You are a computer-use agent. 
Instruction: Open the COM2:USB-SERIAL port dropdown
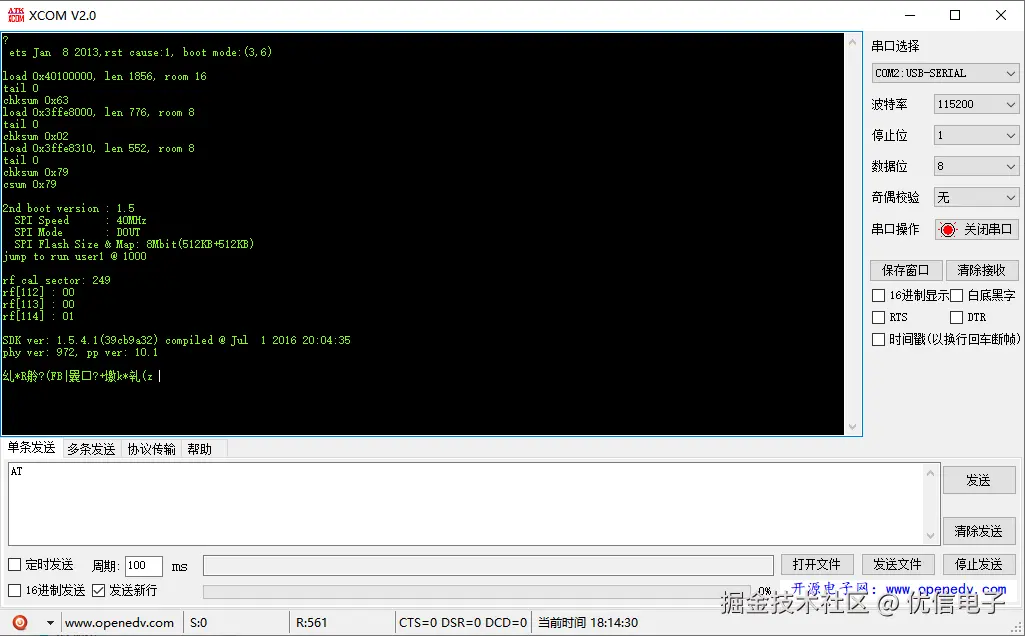[x=945, y=73]
